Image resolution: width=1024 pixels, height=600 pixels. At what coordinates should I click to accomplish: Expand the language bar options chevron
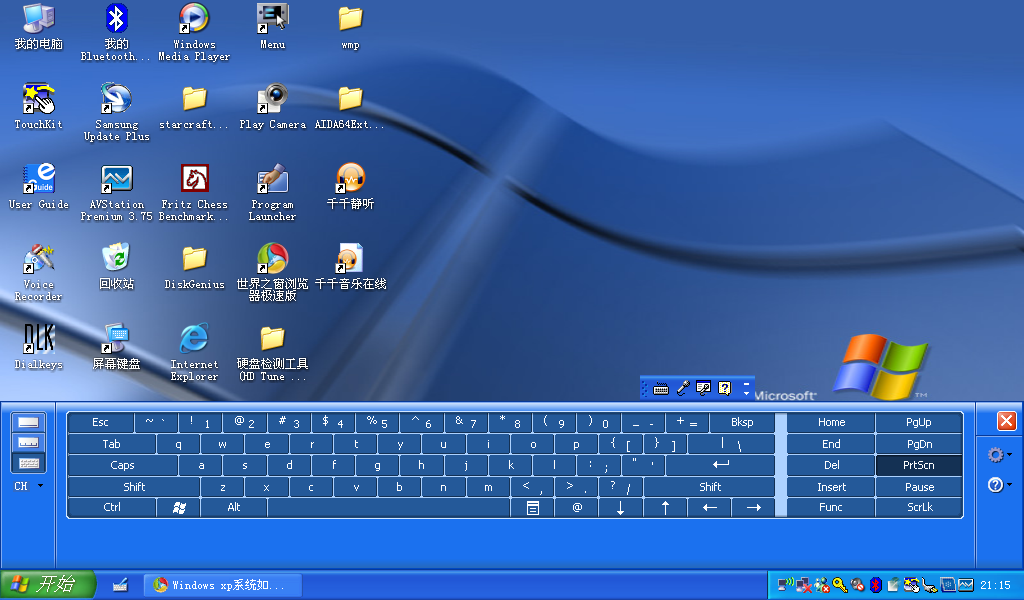pyautogui.click(x=746, y=390)
